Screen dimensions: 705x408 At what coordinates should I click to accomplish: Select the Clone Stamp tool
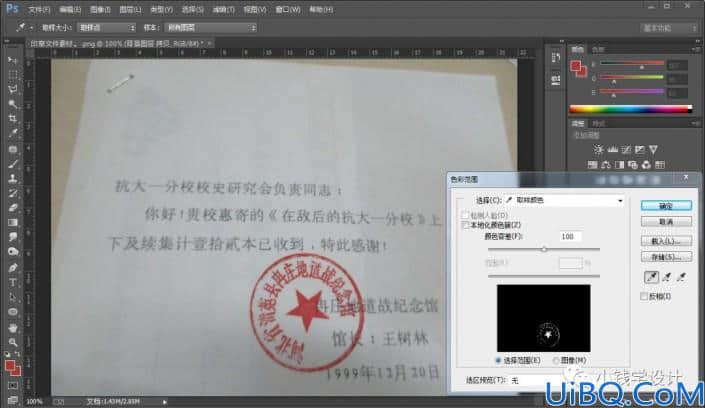tap(13, 179)
